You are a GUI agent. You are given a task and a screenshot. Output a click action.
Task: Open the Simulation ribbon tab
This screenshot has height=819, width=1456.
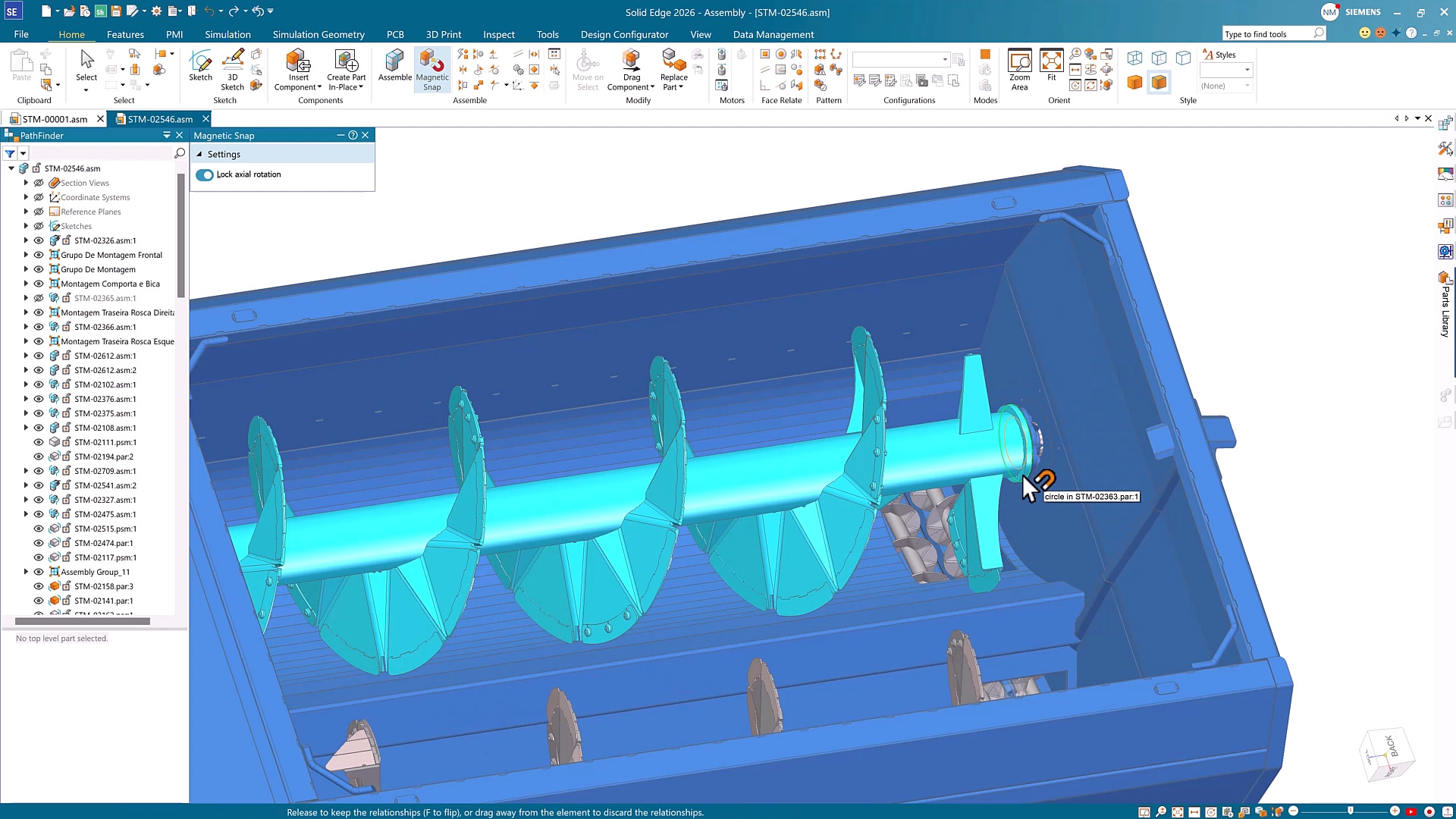[227, 34]
